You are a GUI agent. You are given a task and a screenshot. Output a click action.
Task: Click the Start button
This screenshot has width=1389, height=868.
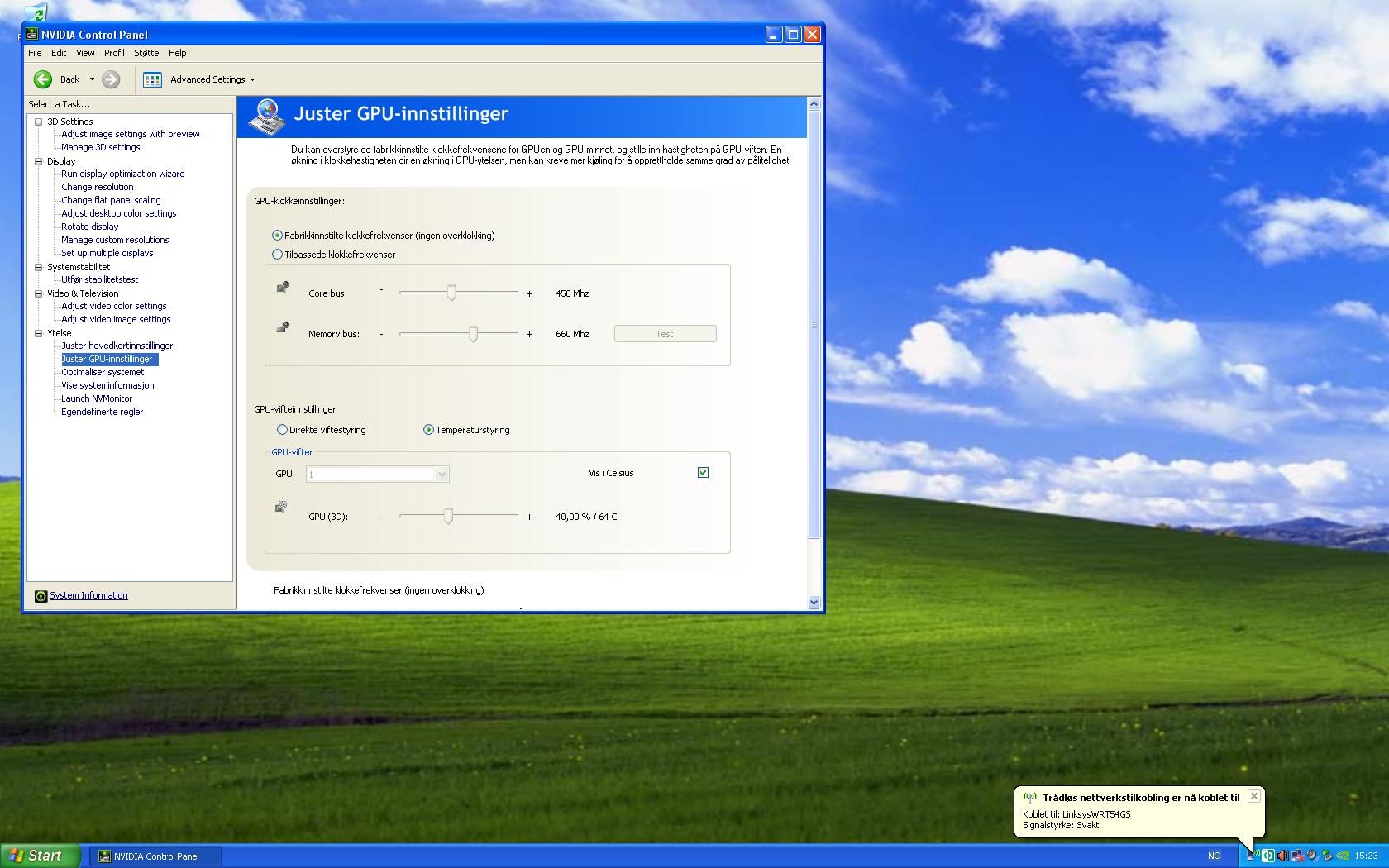[x=41, y=856]
